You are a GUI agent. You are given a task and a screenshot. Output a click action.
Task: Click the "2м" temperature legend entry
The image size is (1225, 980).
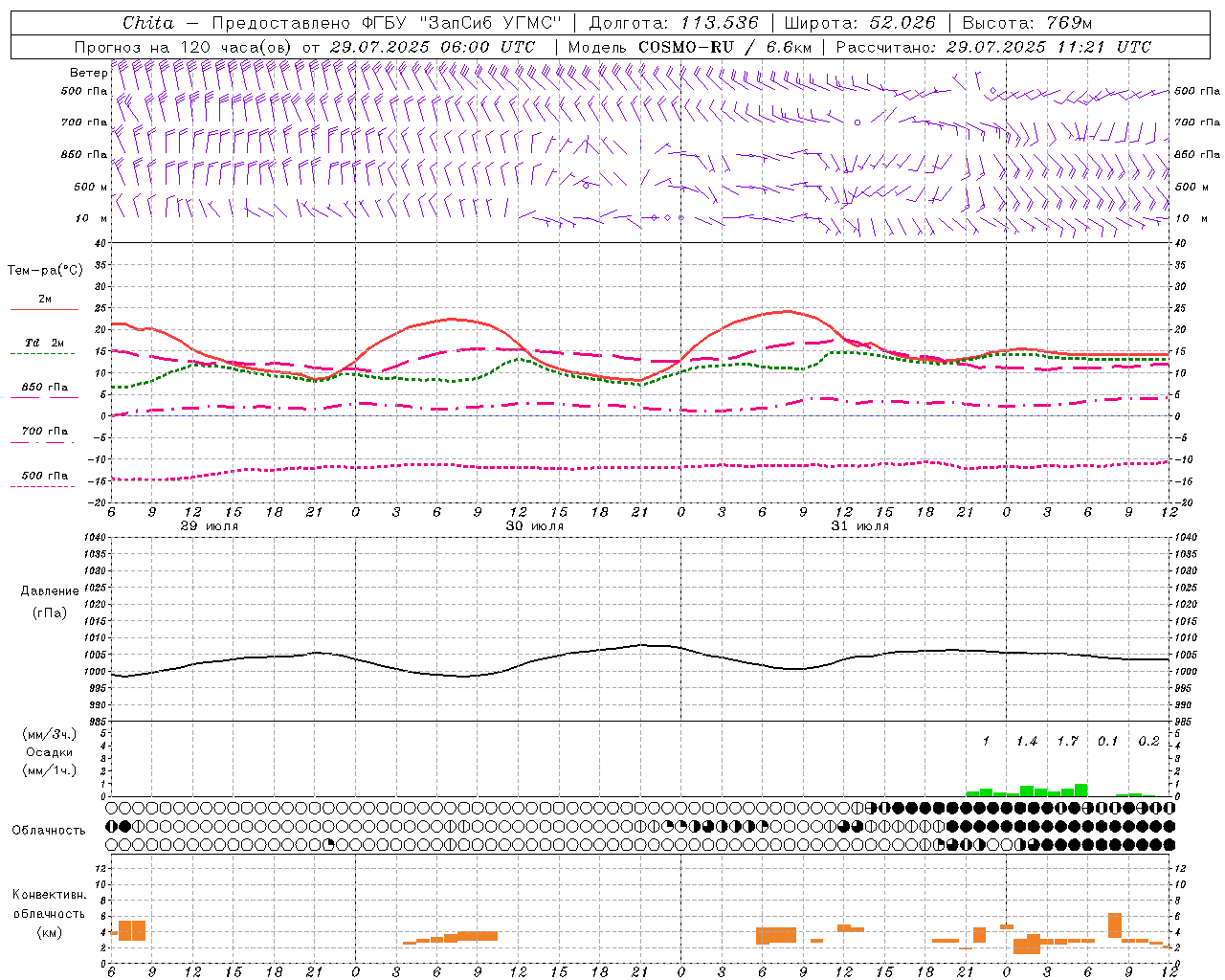[x=45, y=299]
